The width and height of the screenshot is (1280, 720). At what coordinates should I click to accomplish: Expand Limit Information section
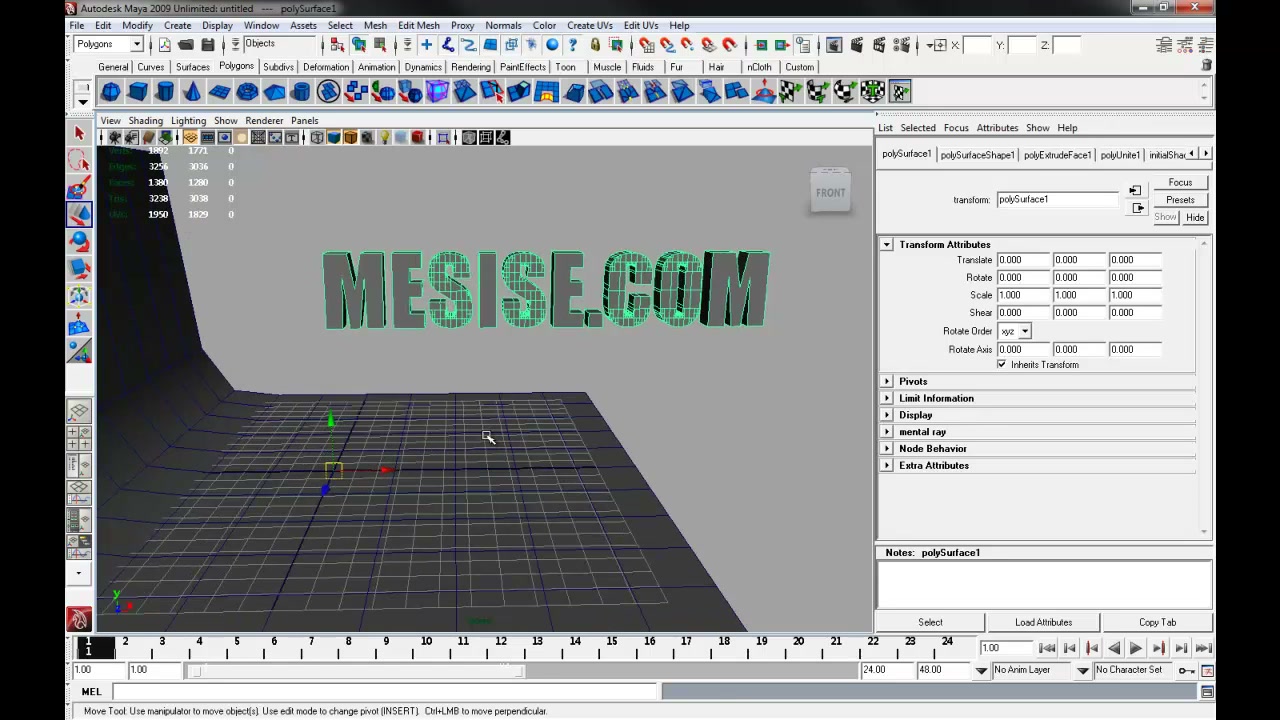pyautogui.click(x=886, y=398)
